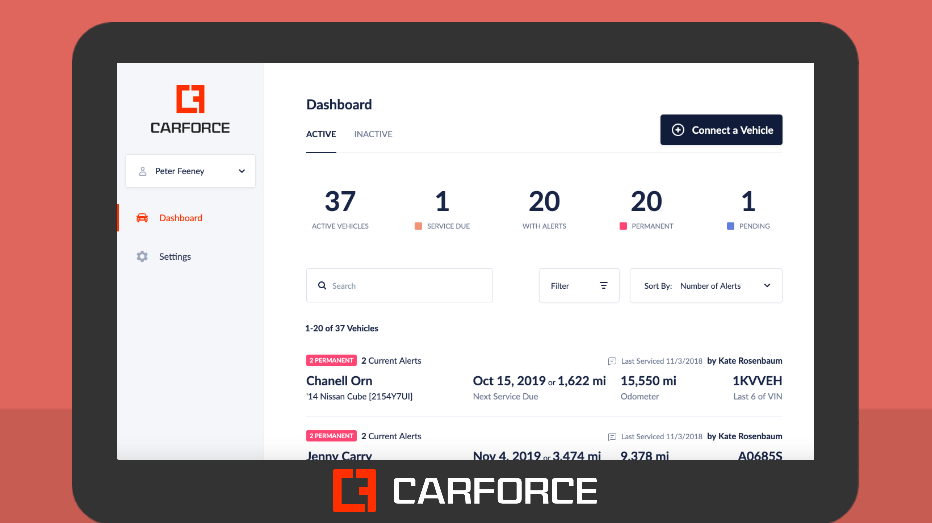Screen dimensions: 932x523
Task: Click the Settings gear icon
Action: (x=142, y=257)
